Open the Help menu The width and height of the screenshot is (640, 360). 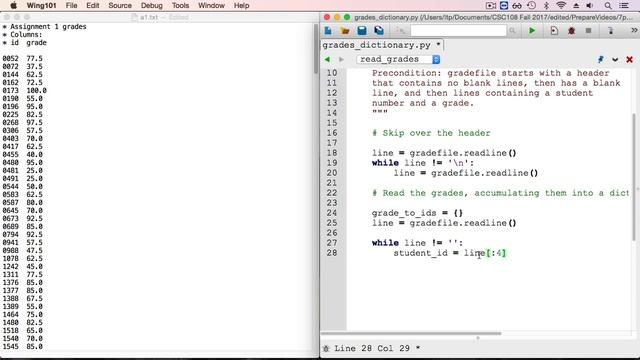[241, 5]
